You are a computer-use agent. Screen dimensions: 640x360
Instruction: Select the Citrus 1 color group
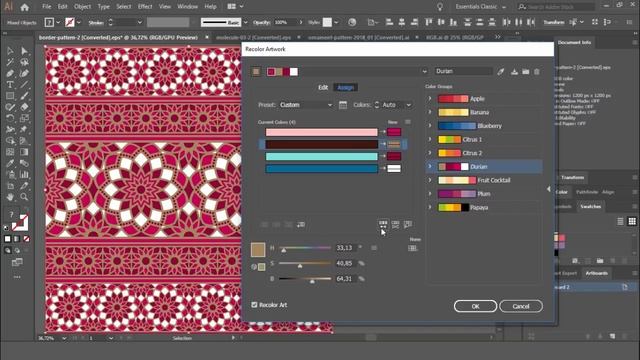[484, 140]
